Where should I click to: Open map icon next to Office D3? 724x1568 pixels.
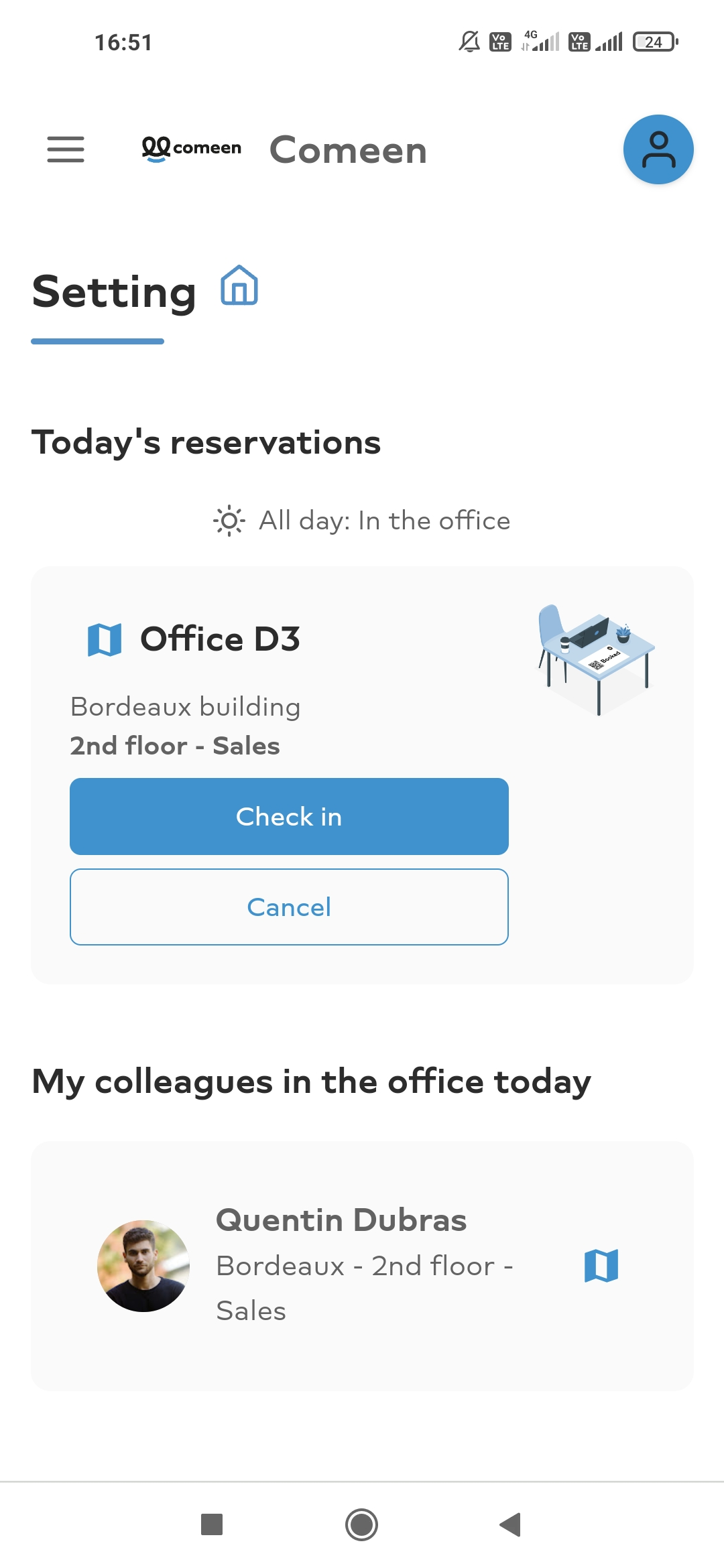click(x=105, y=639)
